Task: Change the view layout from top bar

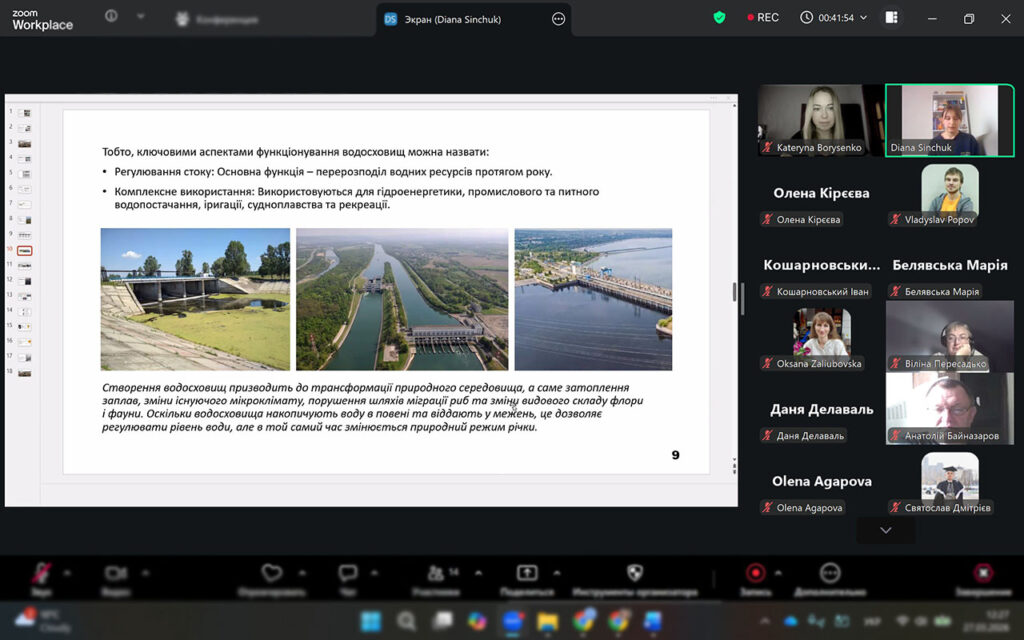Action: click(x=892, y=18)
